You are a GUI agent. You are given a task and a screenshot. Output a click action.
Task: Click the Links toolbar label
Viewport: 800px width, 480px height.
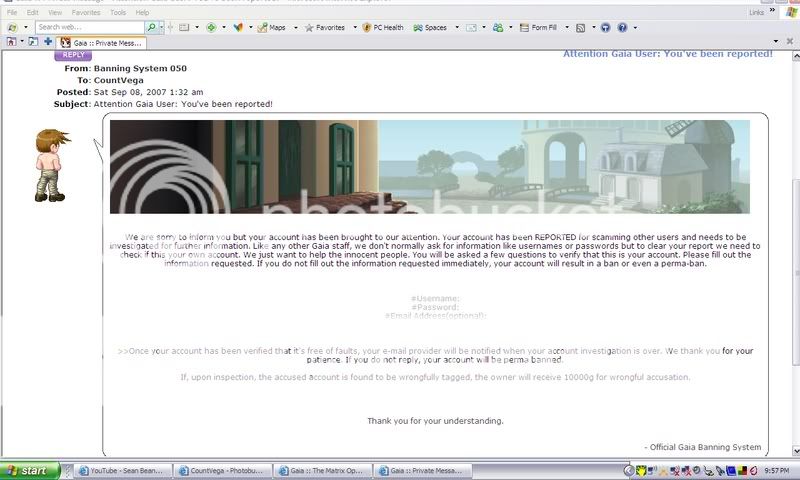pos(757,12)
